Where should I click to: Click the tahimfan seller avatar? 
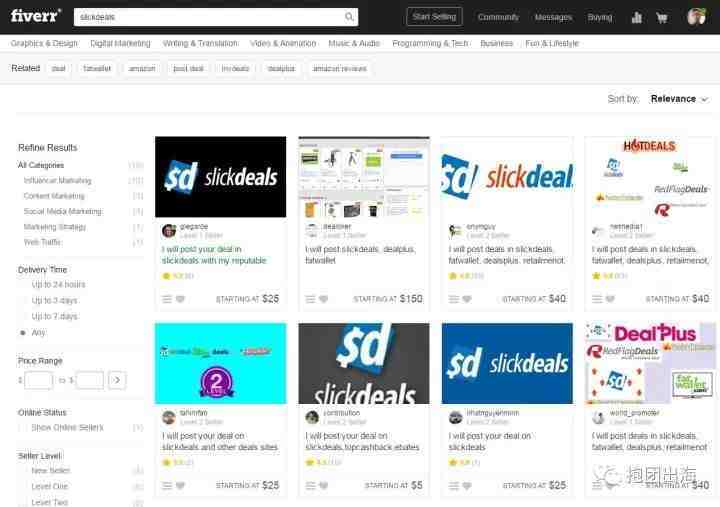click(169, 417)
